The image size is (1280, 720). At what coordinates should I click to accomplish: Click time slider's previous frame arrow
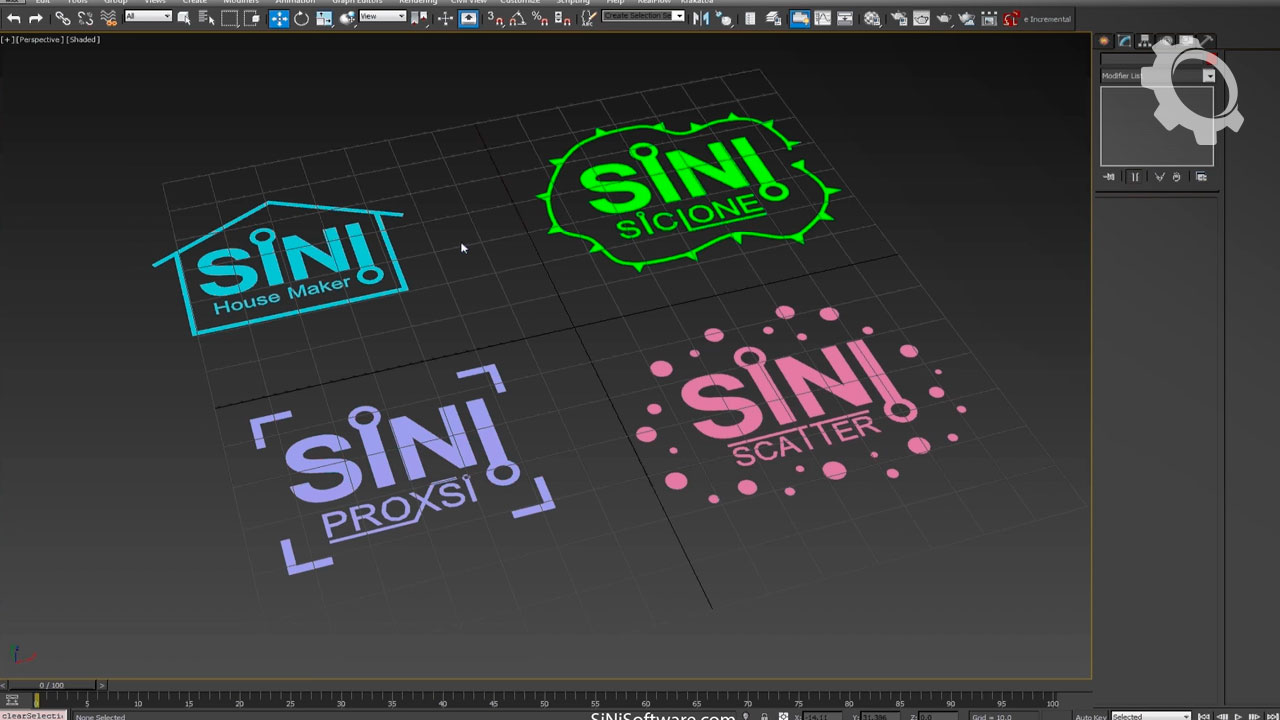(3, 685)
